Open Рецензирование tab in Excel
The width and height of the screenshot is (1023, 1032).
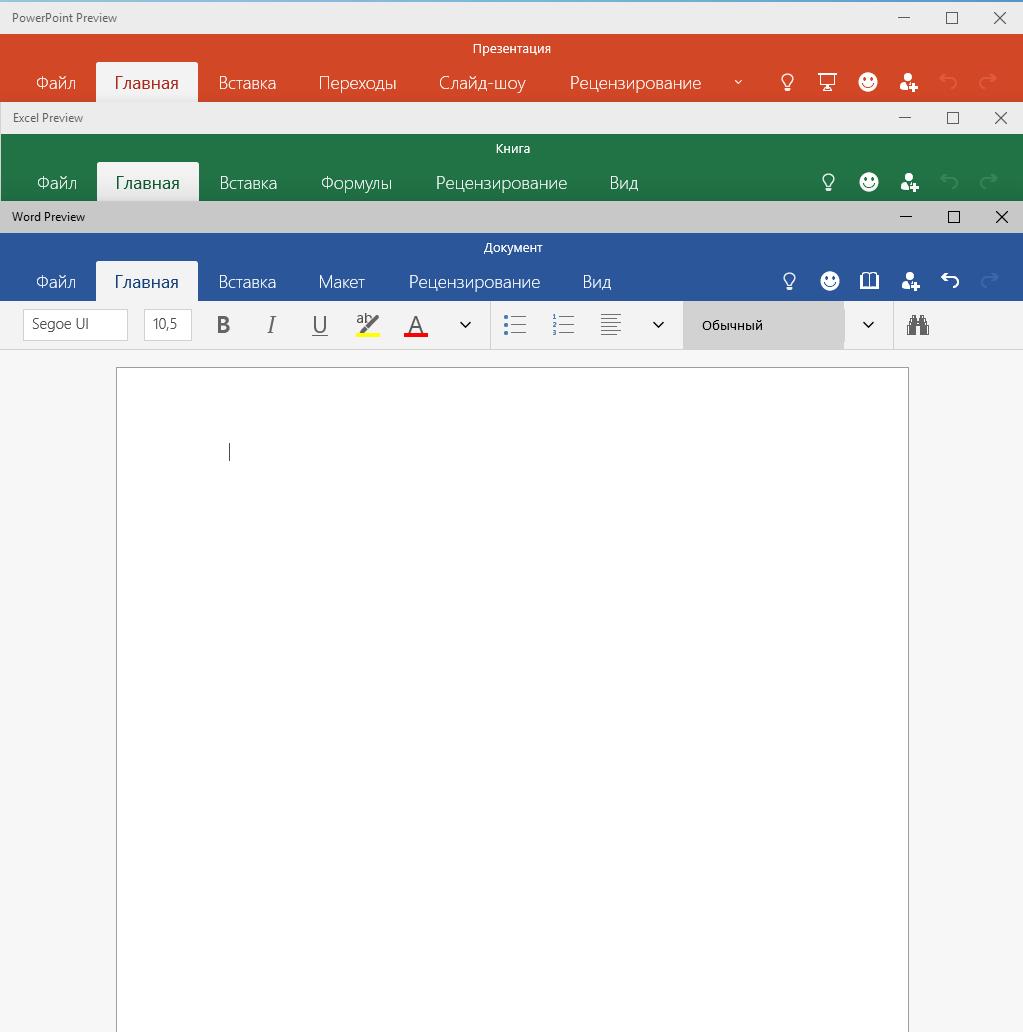point(502,183)
